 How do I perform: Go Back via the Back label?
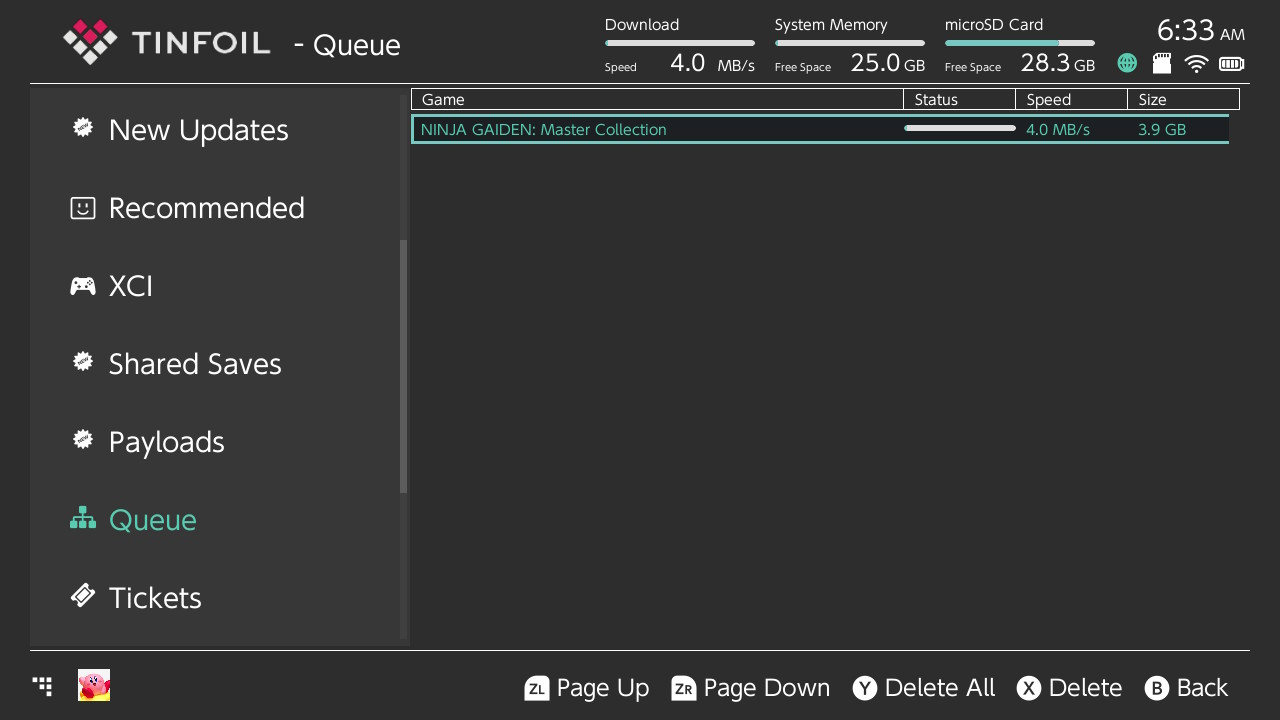pos(1202,688)
